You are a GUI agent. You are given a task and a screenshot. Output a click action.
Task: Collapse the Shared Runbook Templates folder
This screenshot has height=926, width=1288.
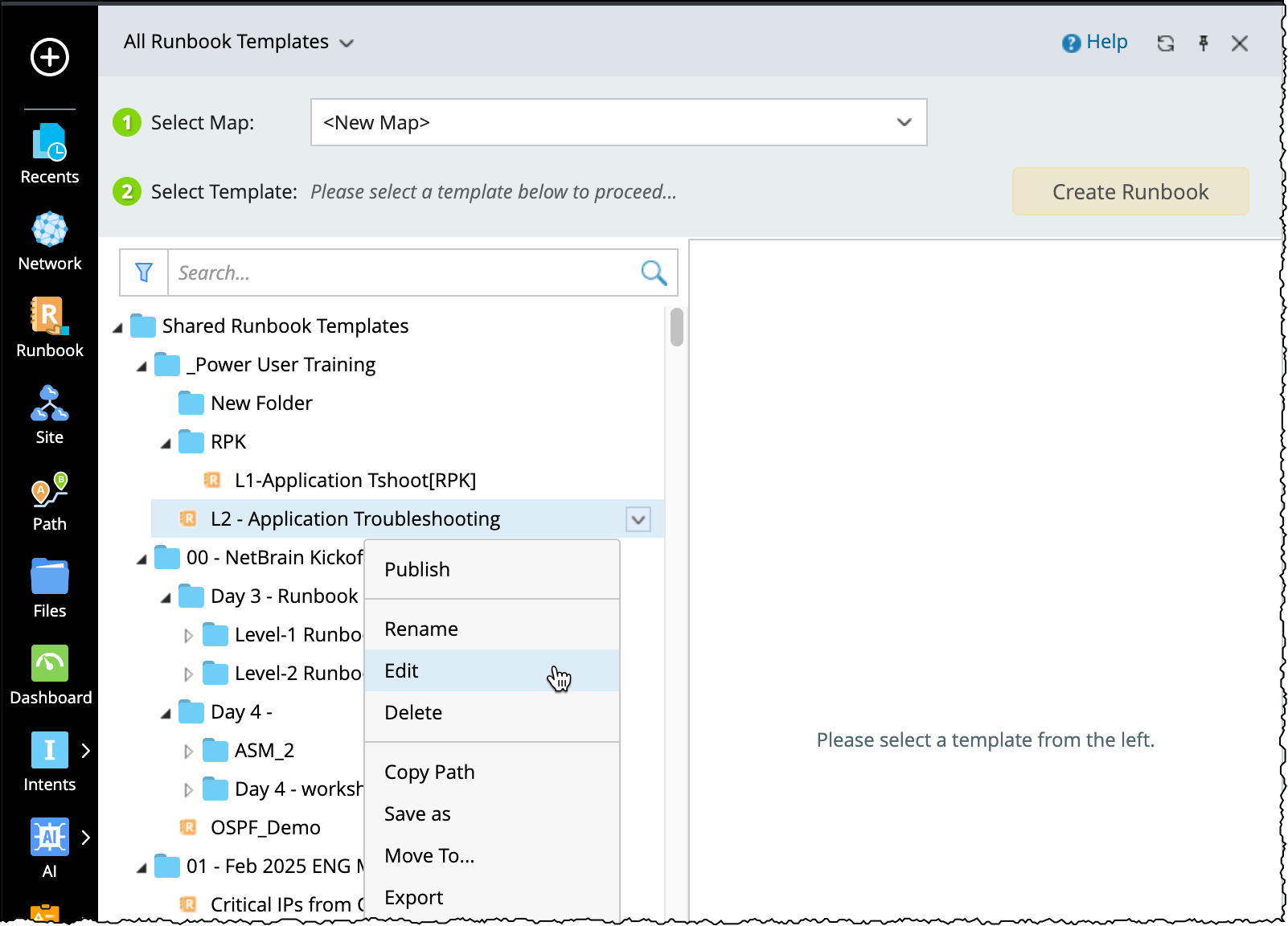(117, 327)
